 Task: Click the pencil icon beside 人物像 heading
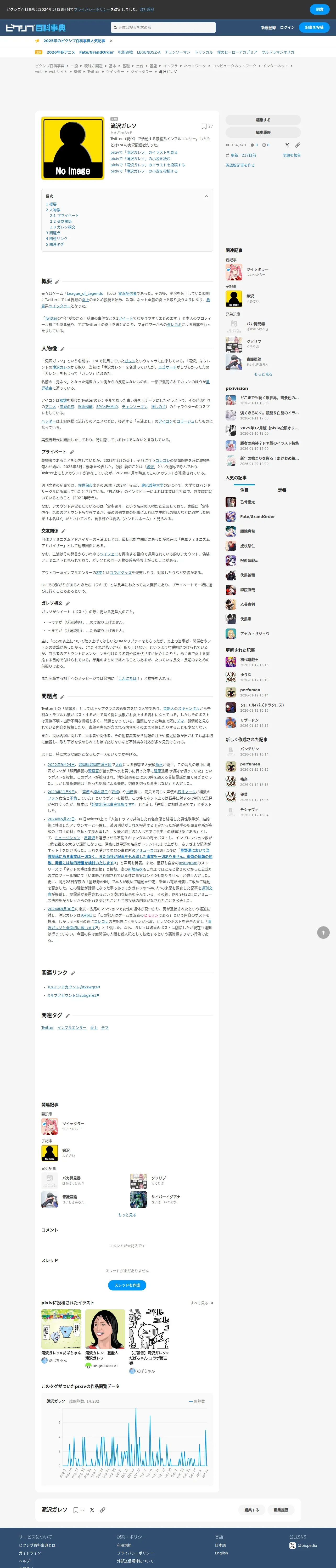click(62, 349)
